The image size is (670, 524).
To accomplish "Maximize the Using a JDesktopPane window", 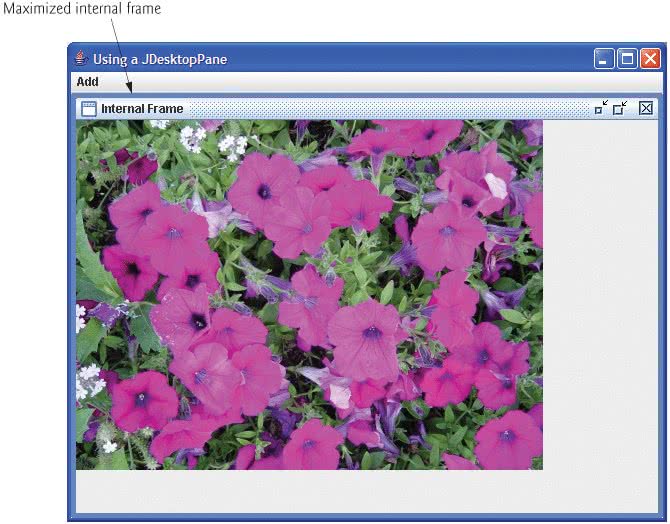I will tap(627, 59).
